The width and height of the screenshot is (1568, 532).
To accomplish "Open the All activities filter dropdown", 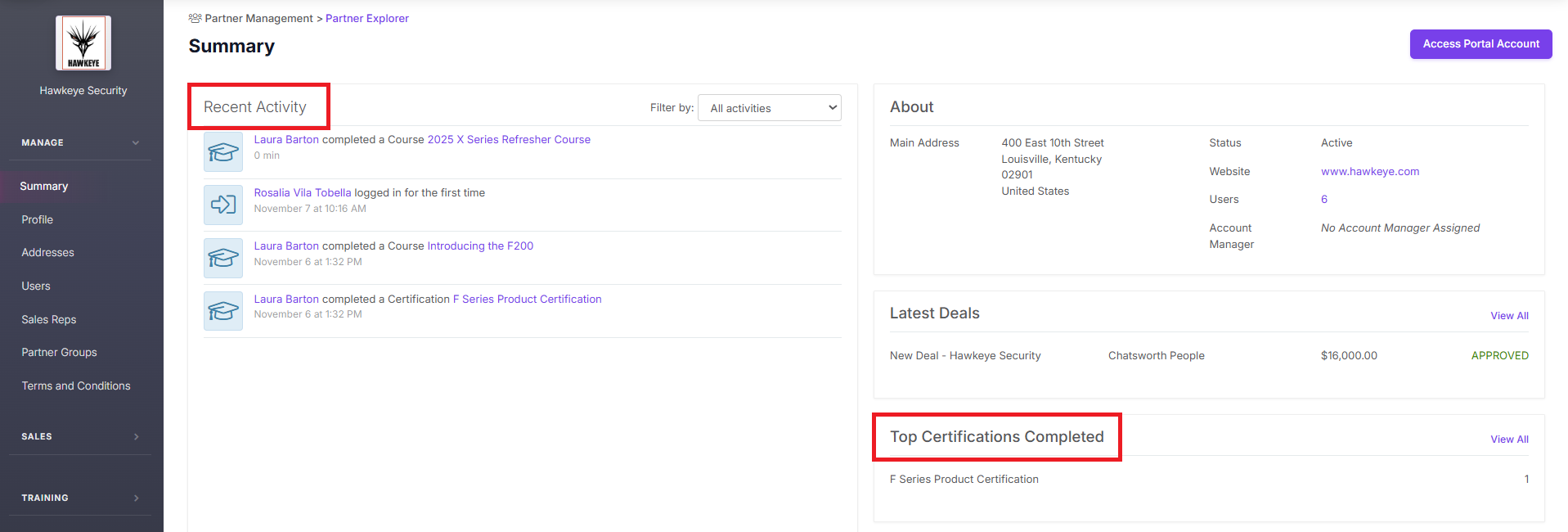I will (x=769, y=108).
